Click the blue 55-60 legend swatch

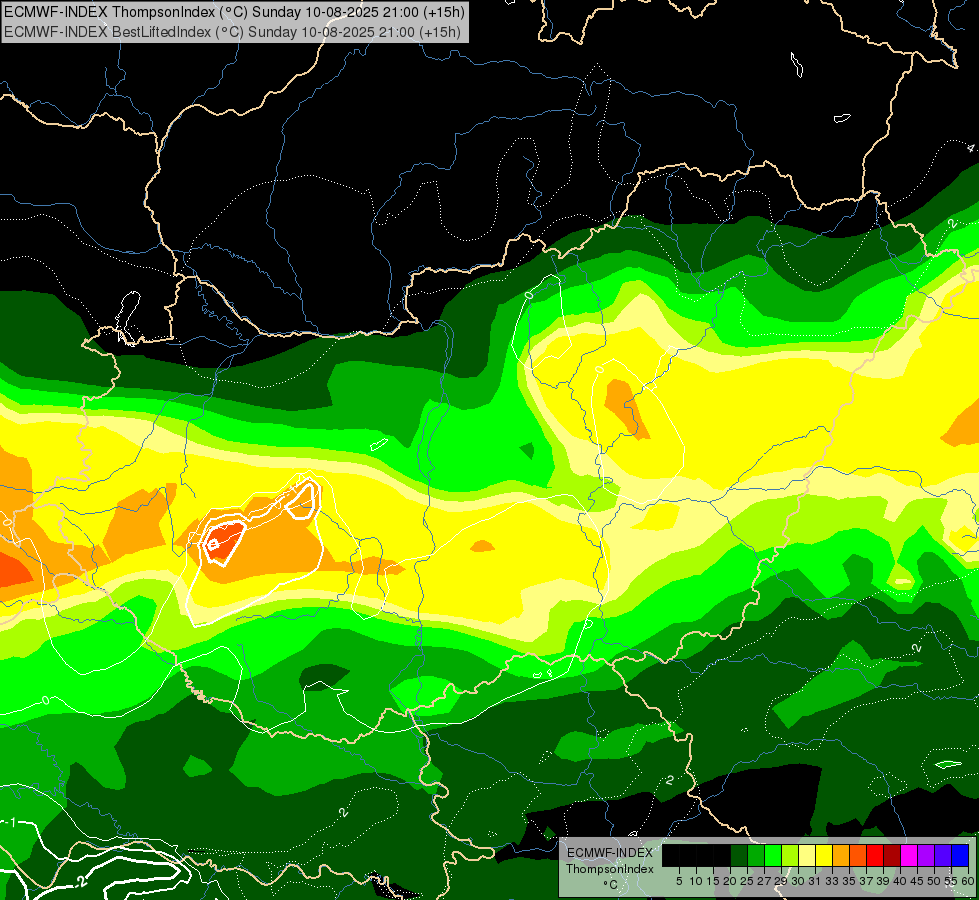tap(960, 855)
